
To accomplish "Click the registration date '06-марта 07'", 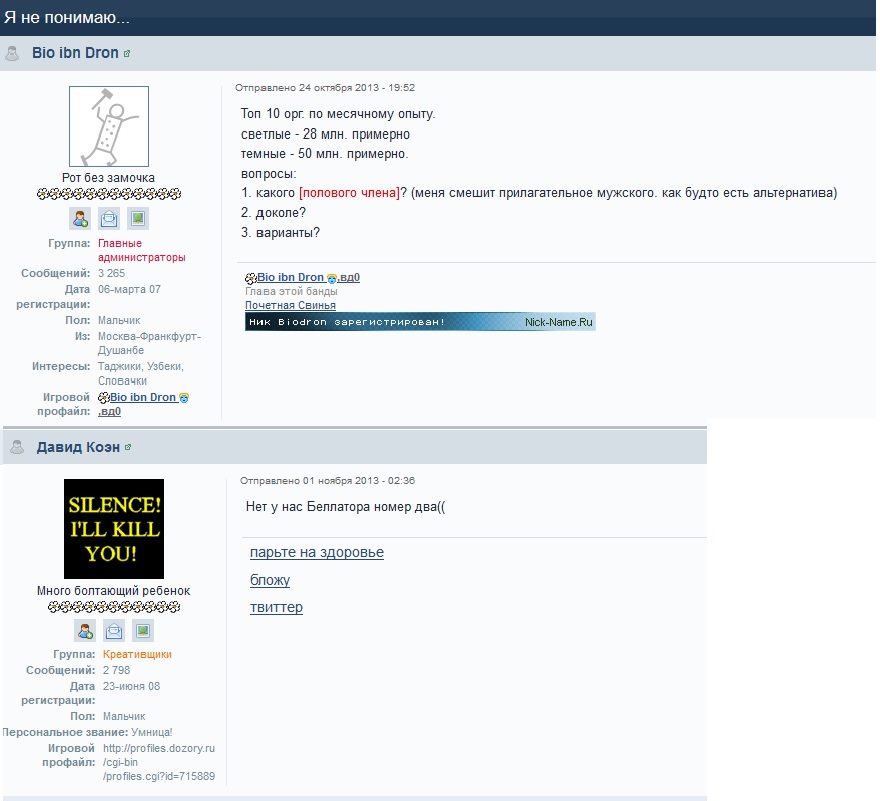I will [x=129, y=290].
